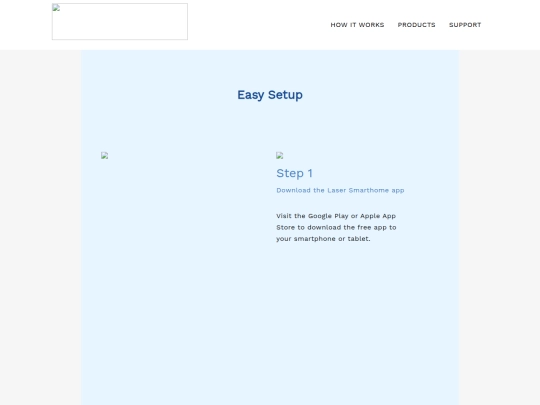Image resolution: width=540 pixels, height=405 pixels.
Task: Click 'Download the Laser Smarthome app' text
Action: point(340,190)
